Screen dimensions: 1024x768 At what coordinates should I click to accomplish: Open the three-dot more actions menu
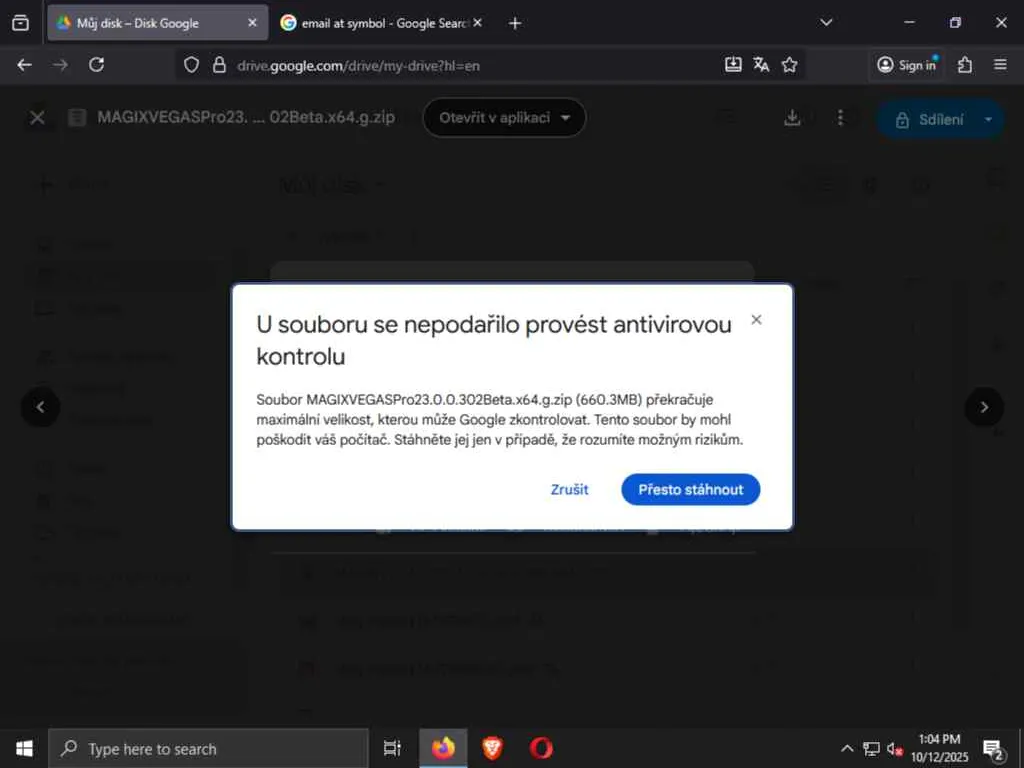point(840,118)
